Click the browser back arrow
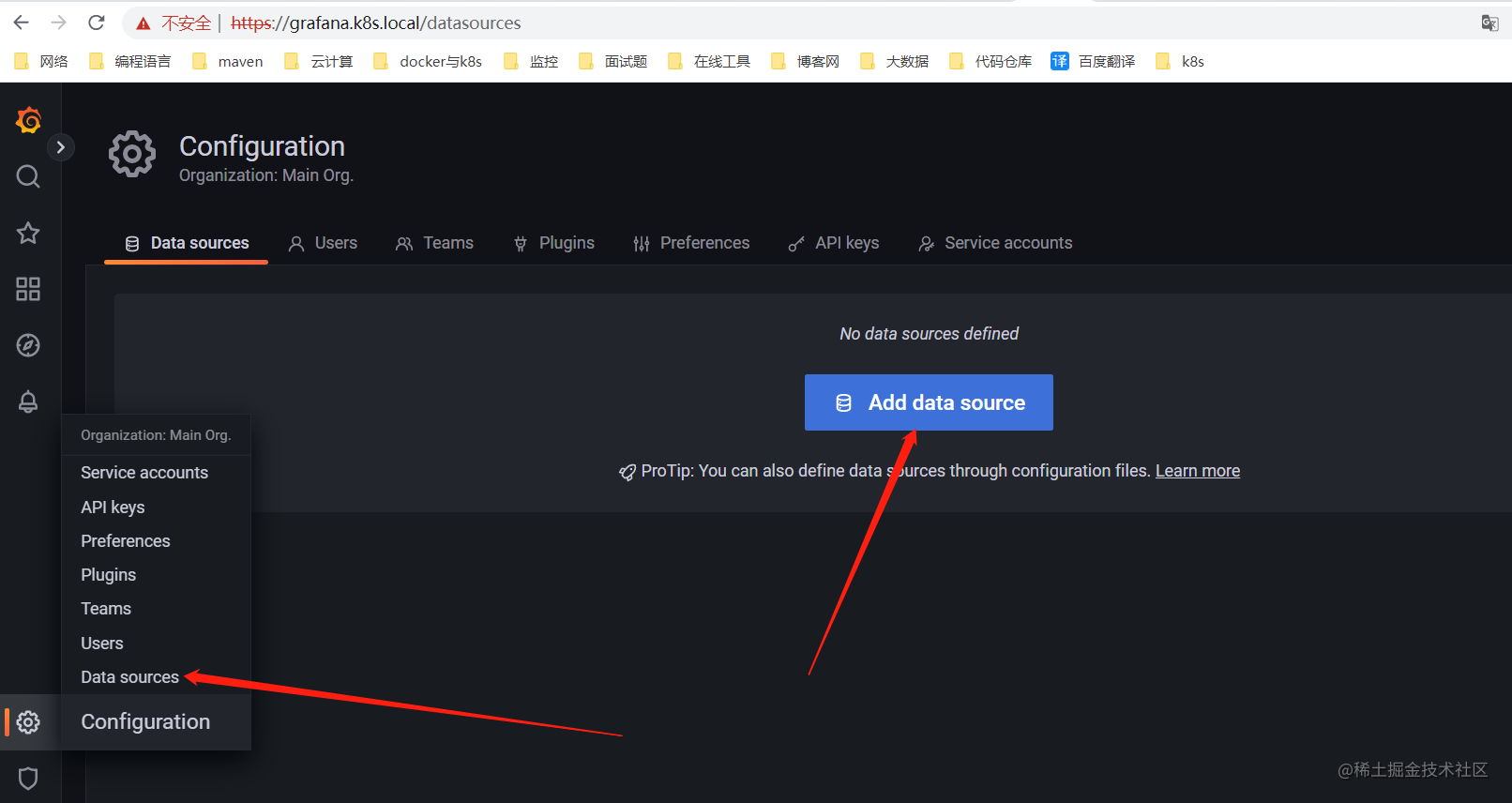The image size is (1512, 803). click(x=22, y=23)
